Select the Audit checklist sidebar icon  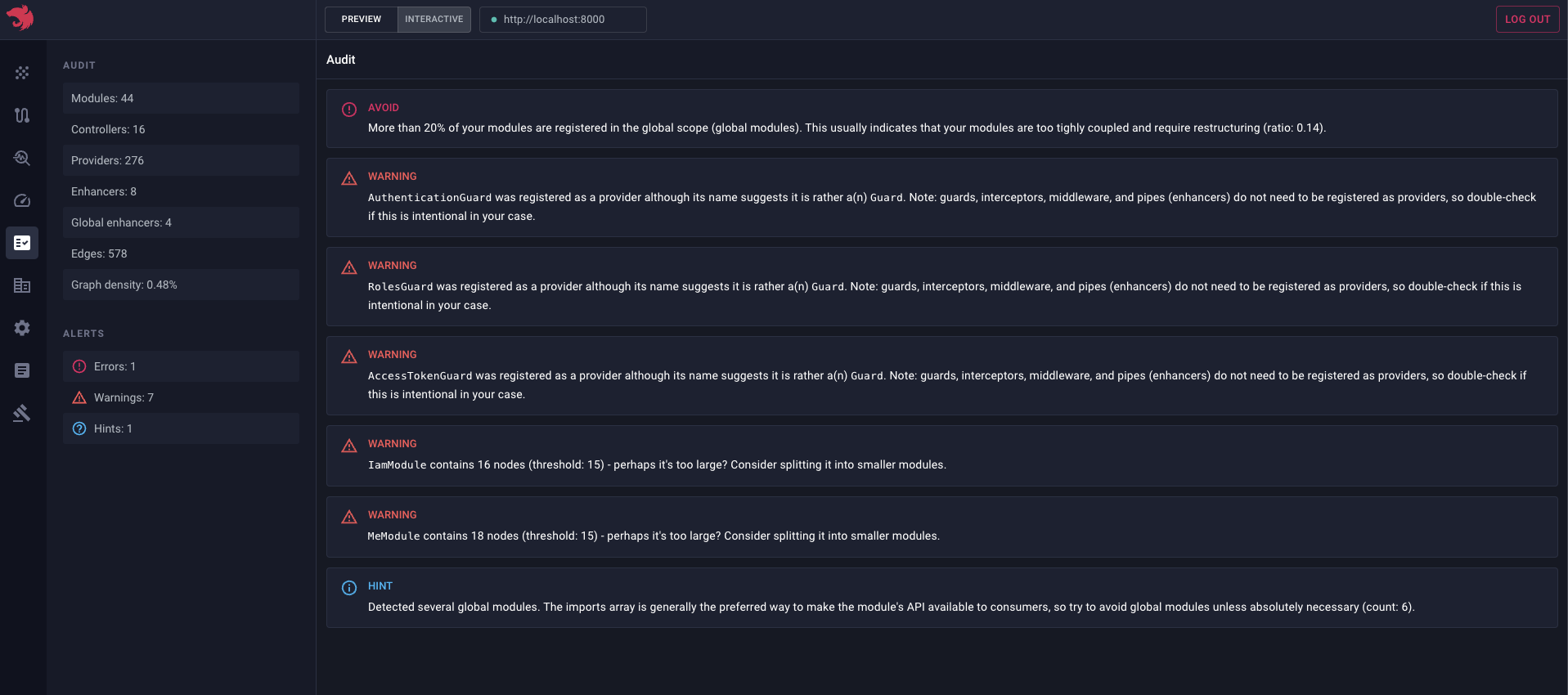(x=22, y=243)
